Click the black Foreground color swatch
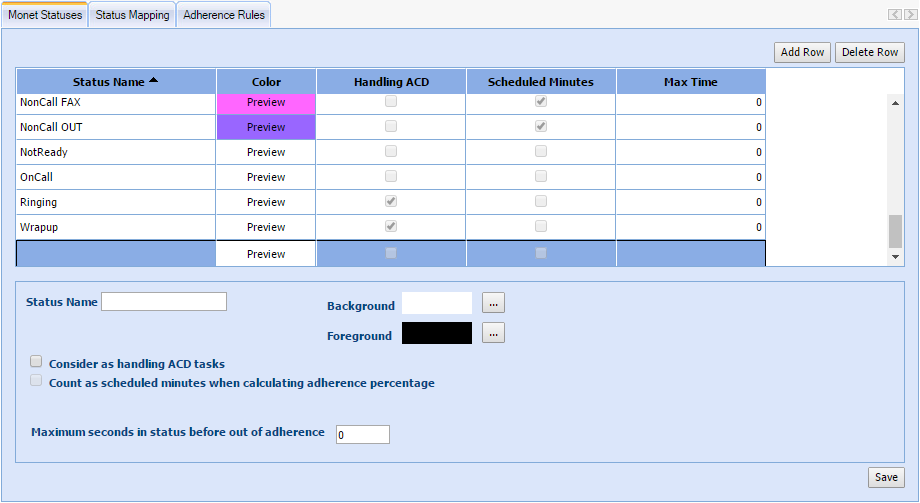The width and height of the screenshot is (920, 503). (436, 333)
